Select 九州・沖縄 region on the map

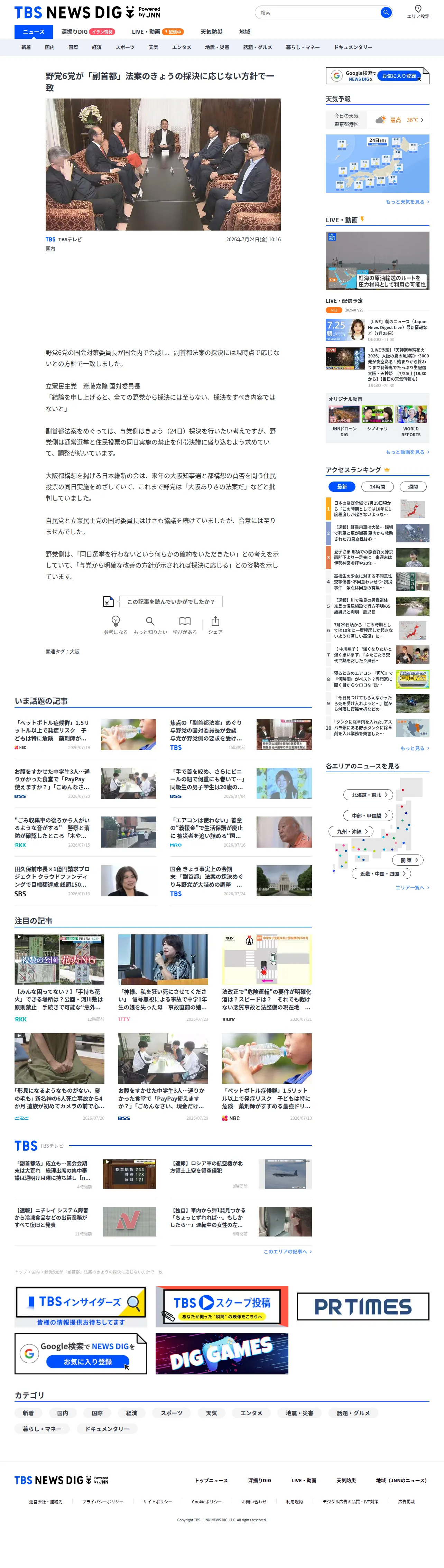351,831
